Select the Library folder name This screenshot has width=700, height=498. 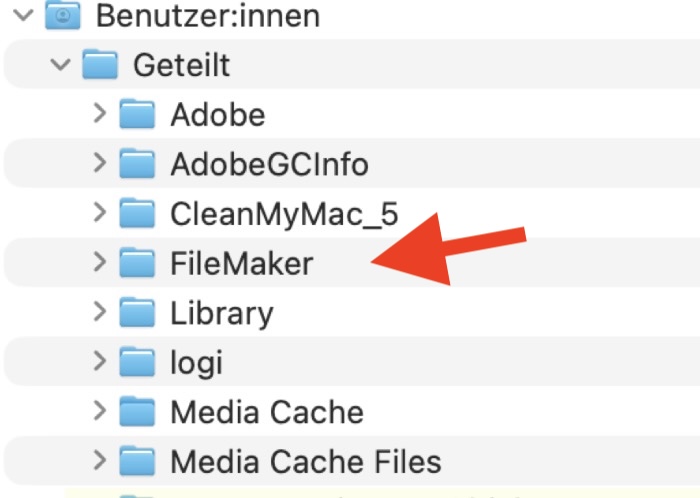click(x=221, y=313)
